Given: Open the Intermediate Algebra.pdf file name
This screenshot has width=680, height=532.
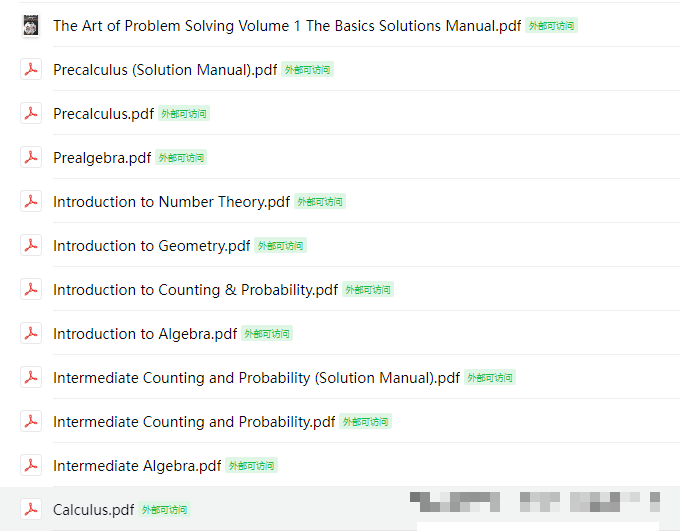Looking at the screenshot, I should tap(137, 466).
